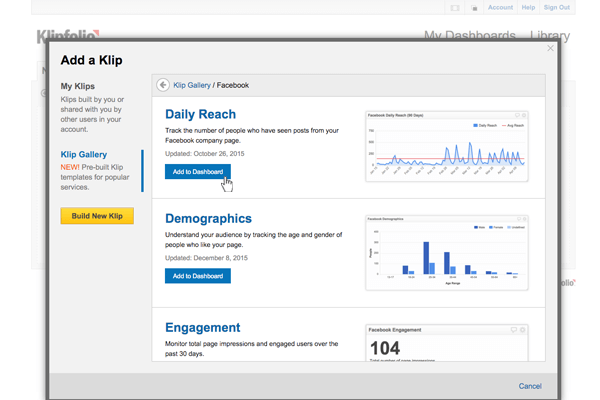This screenshot has width=600, height=400.
Task: Click gear icon on Facebook Engagement preview
Action: (523, 329)
